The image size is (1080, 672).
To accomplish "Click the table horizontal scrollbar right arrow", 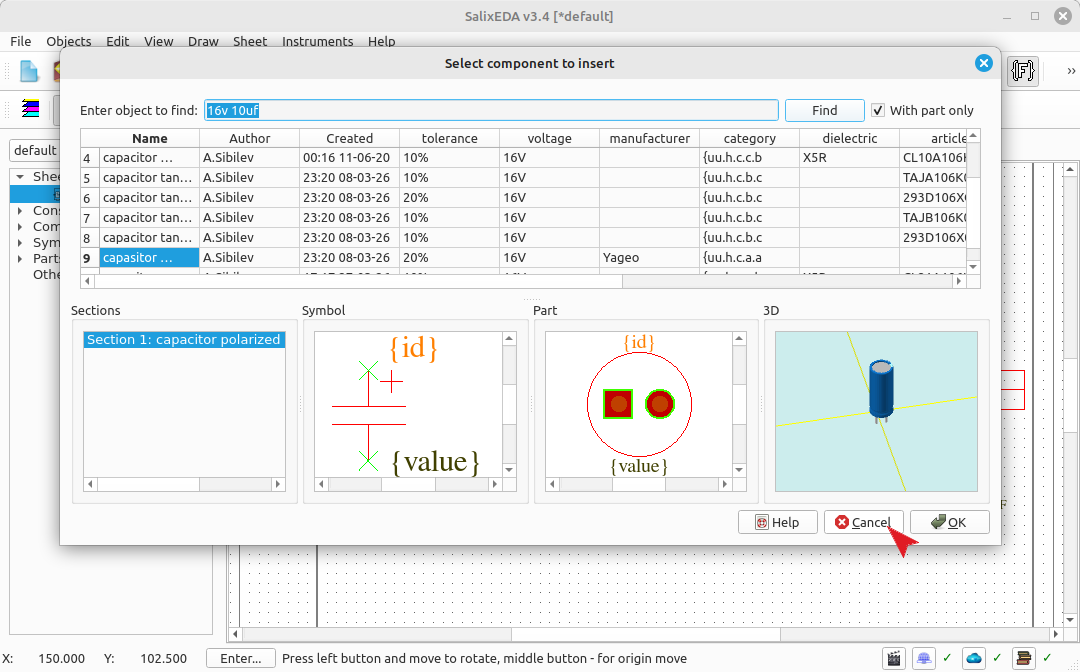I will tap(959, 281).
